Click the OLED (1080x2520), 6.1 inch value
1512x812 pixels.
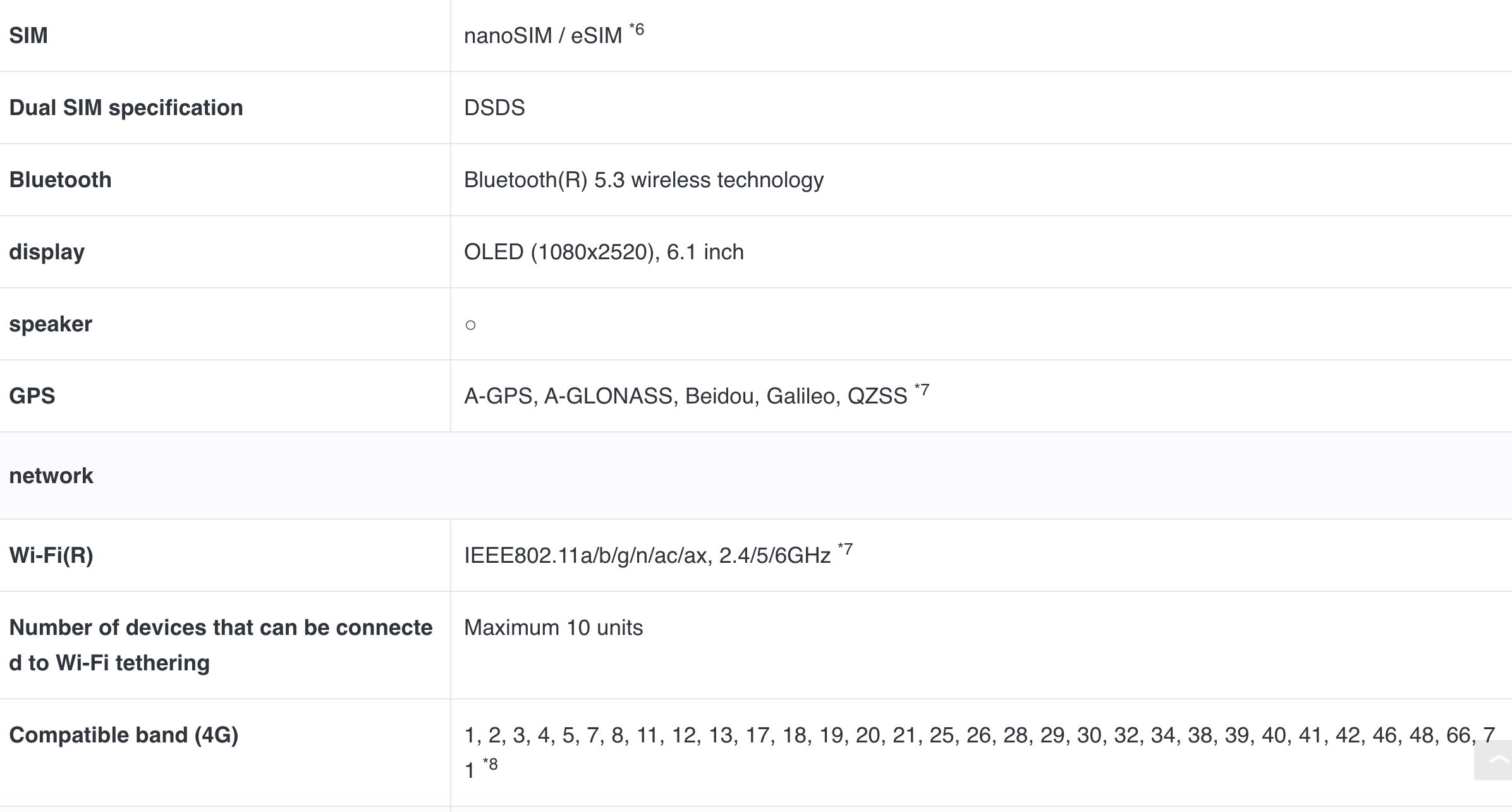tap(604, 252)
